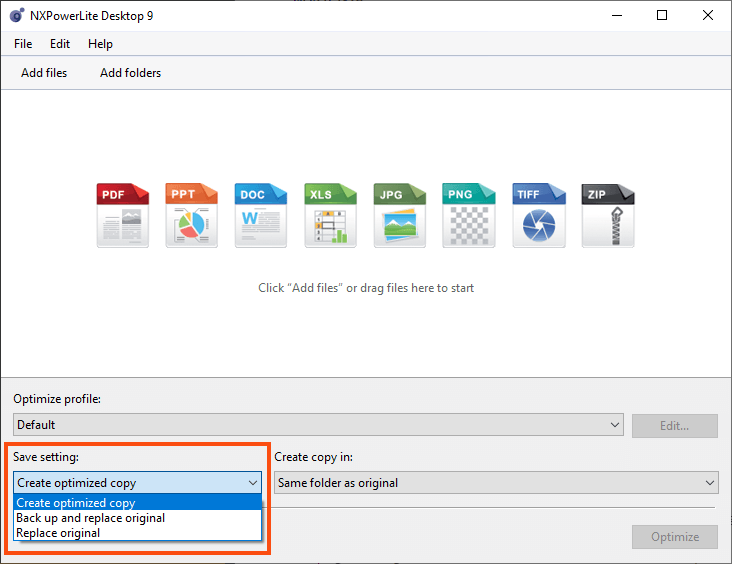This screenshot has width=732, height=564.
Task: Click Add folders in the toolbar
Action: pos(130,73)
